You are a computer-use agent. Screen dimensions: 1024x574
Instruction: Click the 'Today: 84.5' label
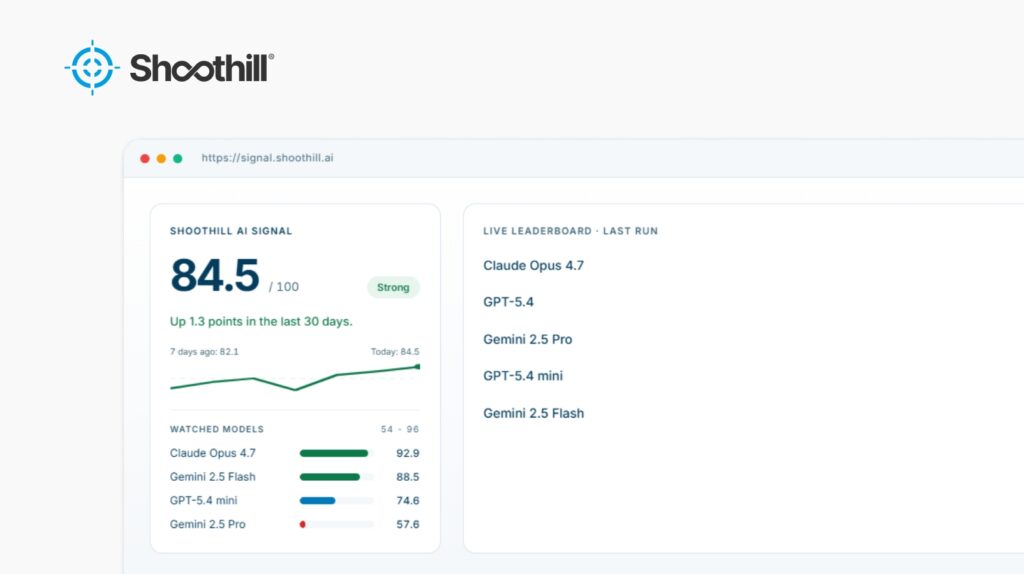395,351
